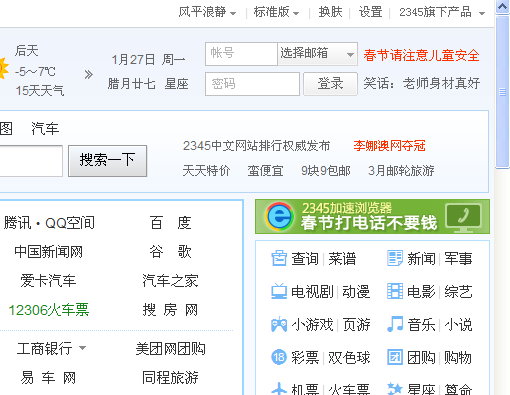This screenshot has width=510, height=395.
Task: Click the round 18 lottery icon beside 彩票
Action: 279,357
